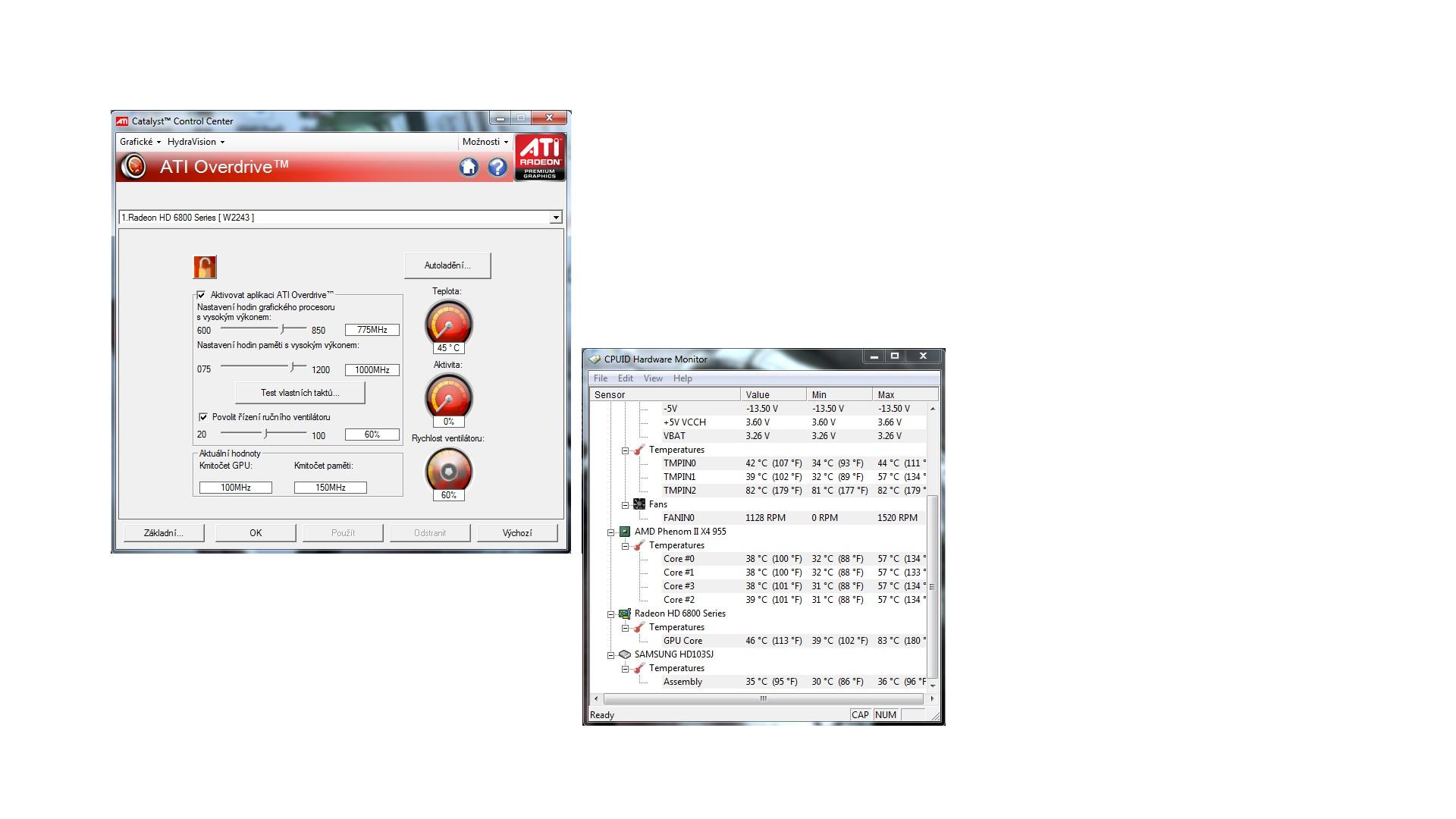Screen dimensions: 1456x819
Task: Toggle Povolit řízení ručního ventilátoru checkbox
Action: click(203, 417)
